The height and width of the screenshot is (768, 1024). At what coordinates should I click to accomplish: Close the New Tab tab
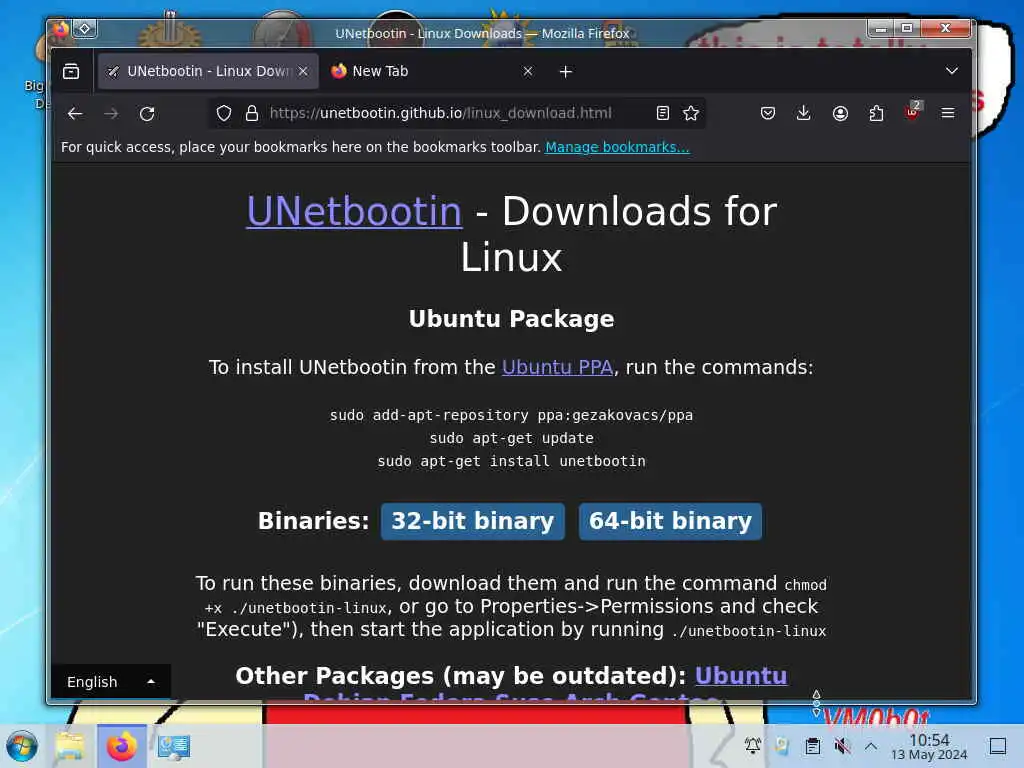528,71
